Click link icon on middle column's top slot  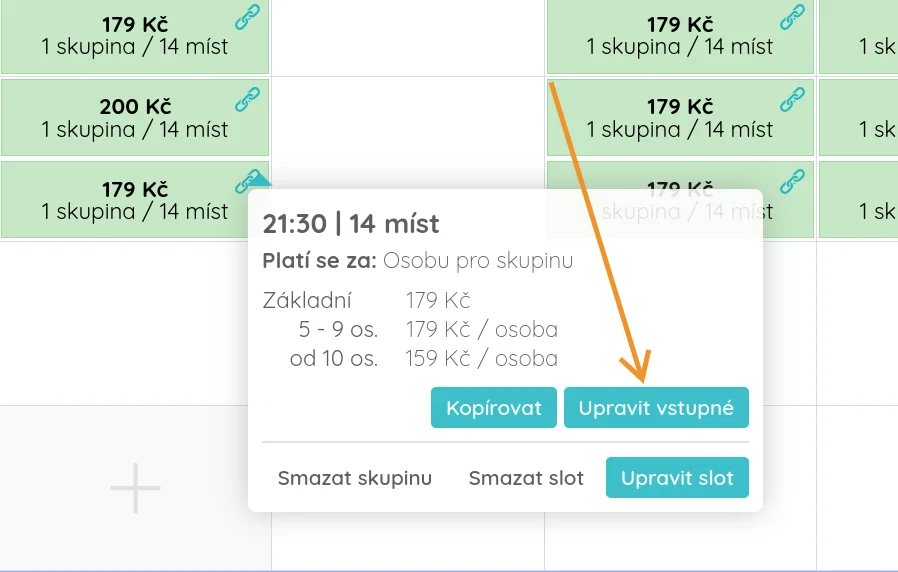pos(792,17)
